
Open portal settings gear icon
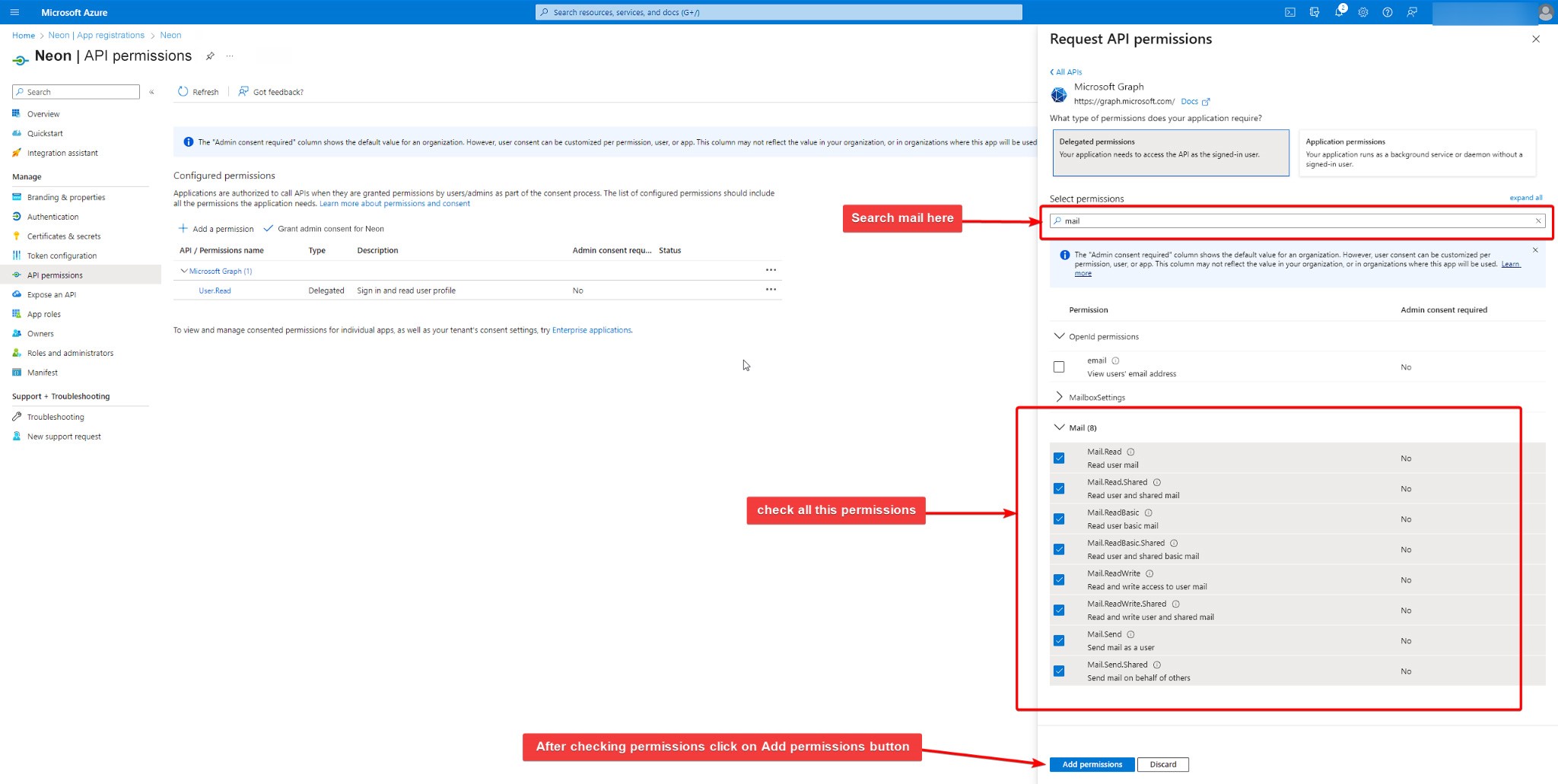[1362, 12]
